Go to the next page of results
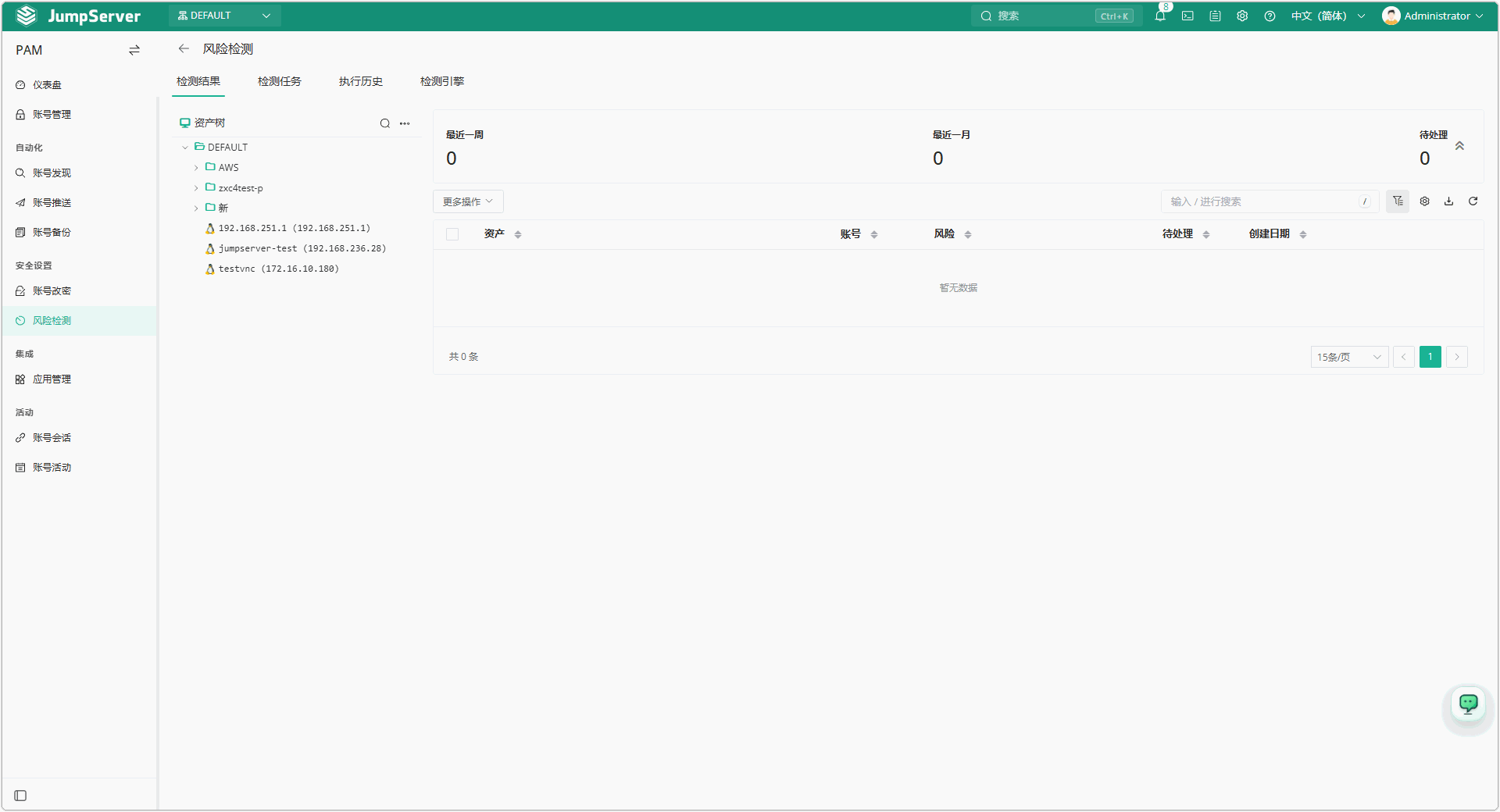Image resolution: width=1500 pixels, height=812 pixels. pyautogui.click(x=1457, y=357)
